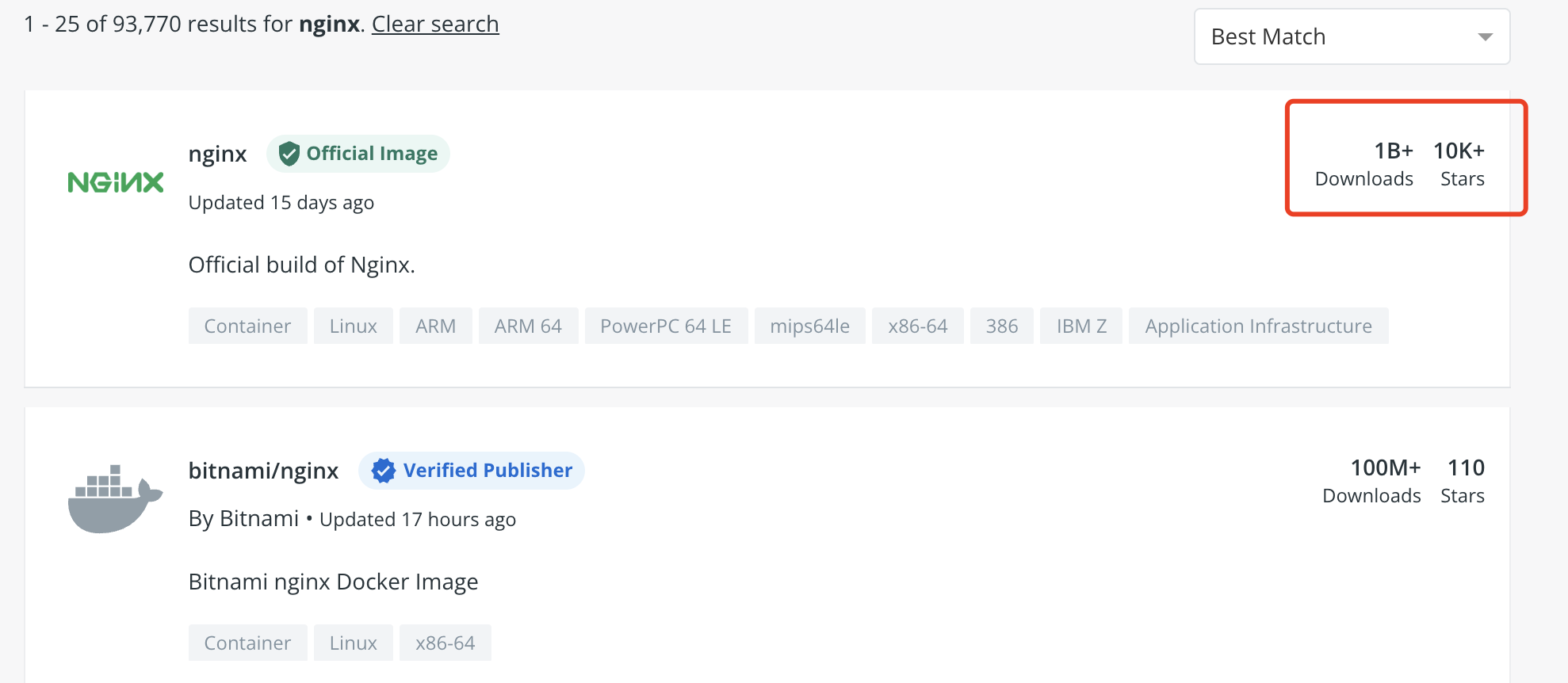Click the sort dropdown arrow

point(1485,37)
